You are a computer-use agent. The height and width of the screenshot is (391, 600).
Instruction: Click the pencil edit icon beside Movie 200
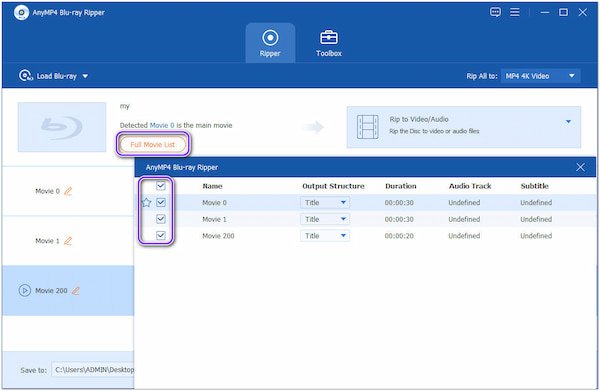tap(76, 291)
